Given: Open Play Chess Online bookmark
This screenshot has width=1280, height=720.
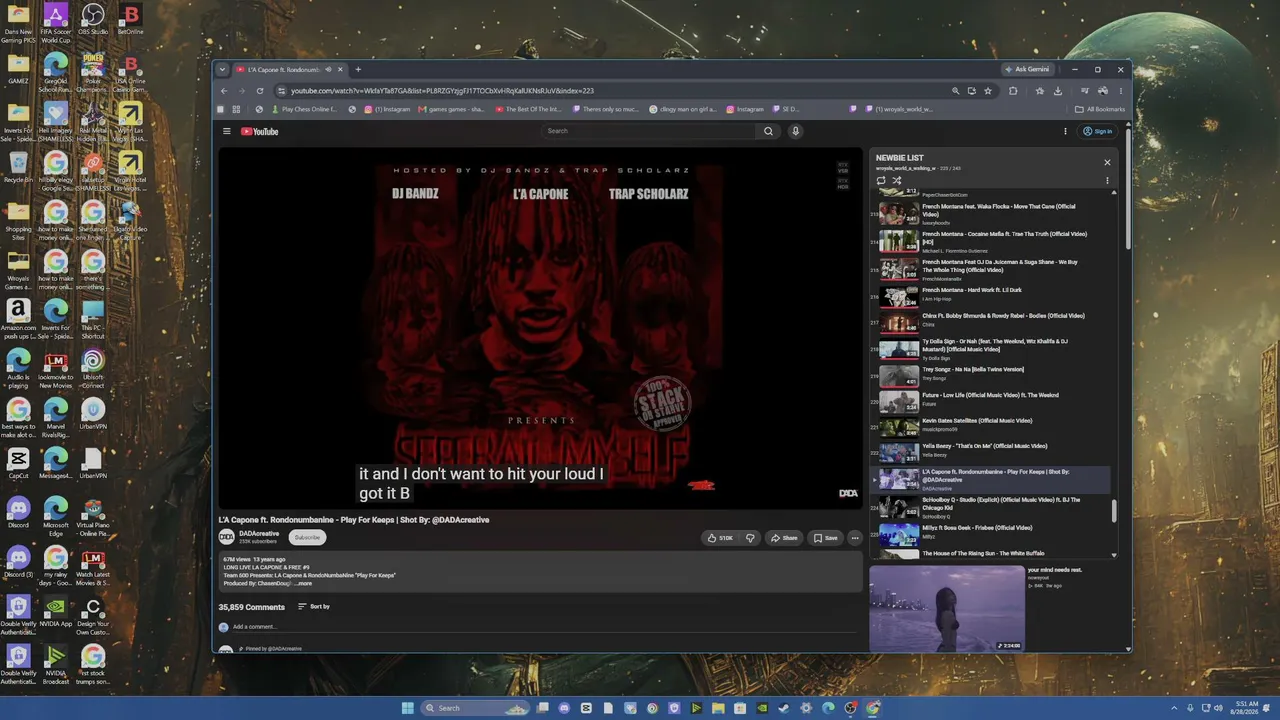Looking at the screenshot, I should click(304, 109).
